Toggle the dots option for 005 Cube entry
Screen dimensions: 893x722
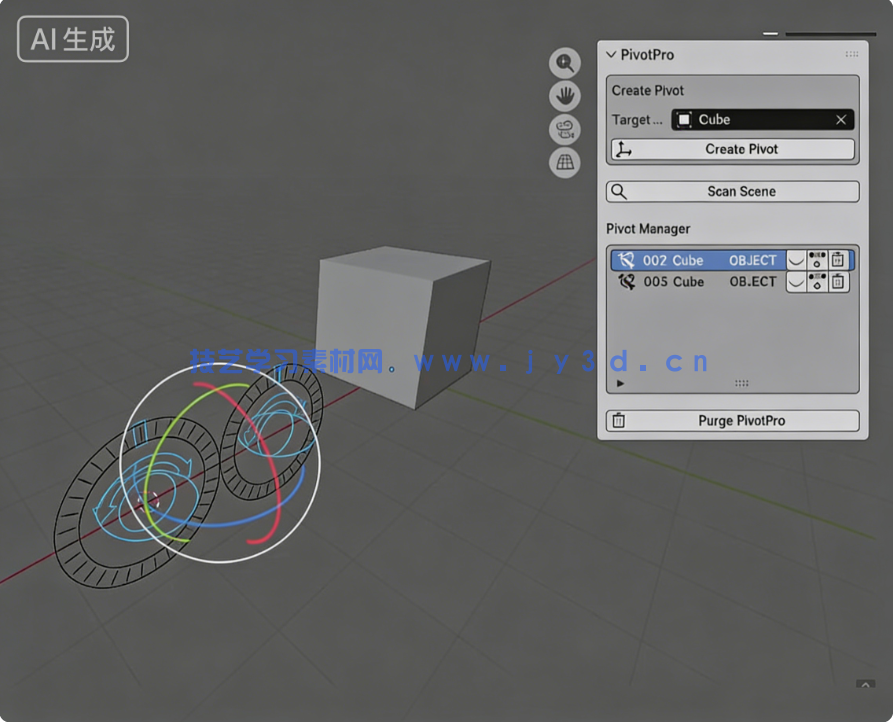(818, 282)
